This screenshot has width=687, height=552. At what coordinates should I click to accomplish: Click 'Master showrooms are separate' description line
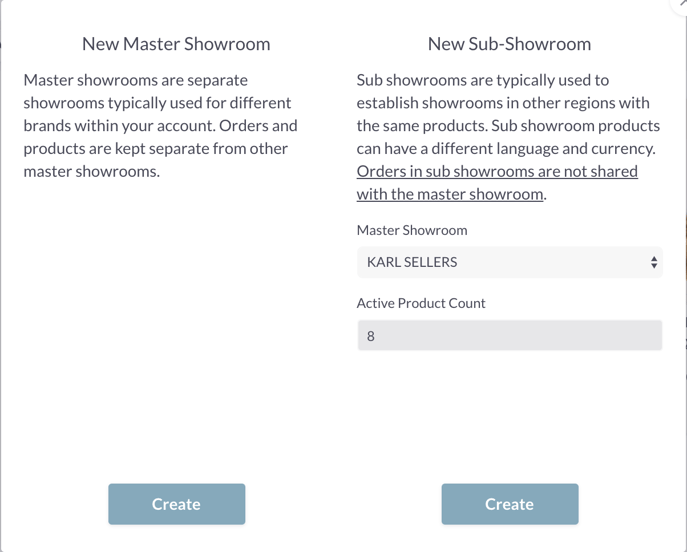point(135,80)
